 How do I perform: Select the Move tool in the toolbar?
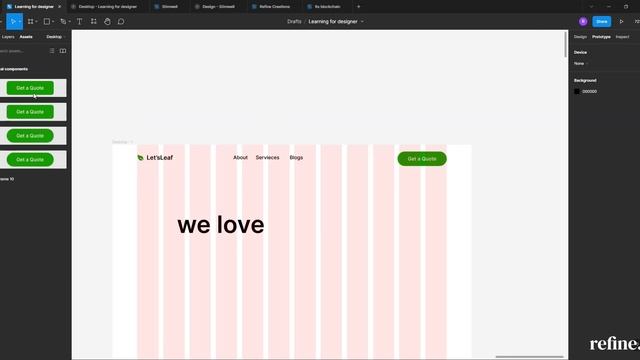12,22
